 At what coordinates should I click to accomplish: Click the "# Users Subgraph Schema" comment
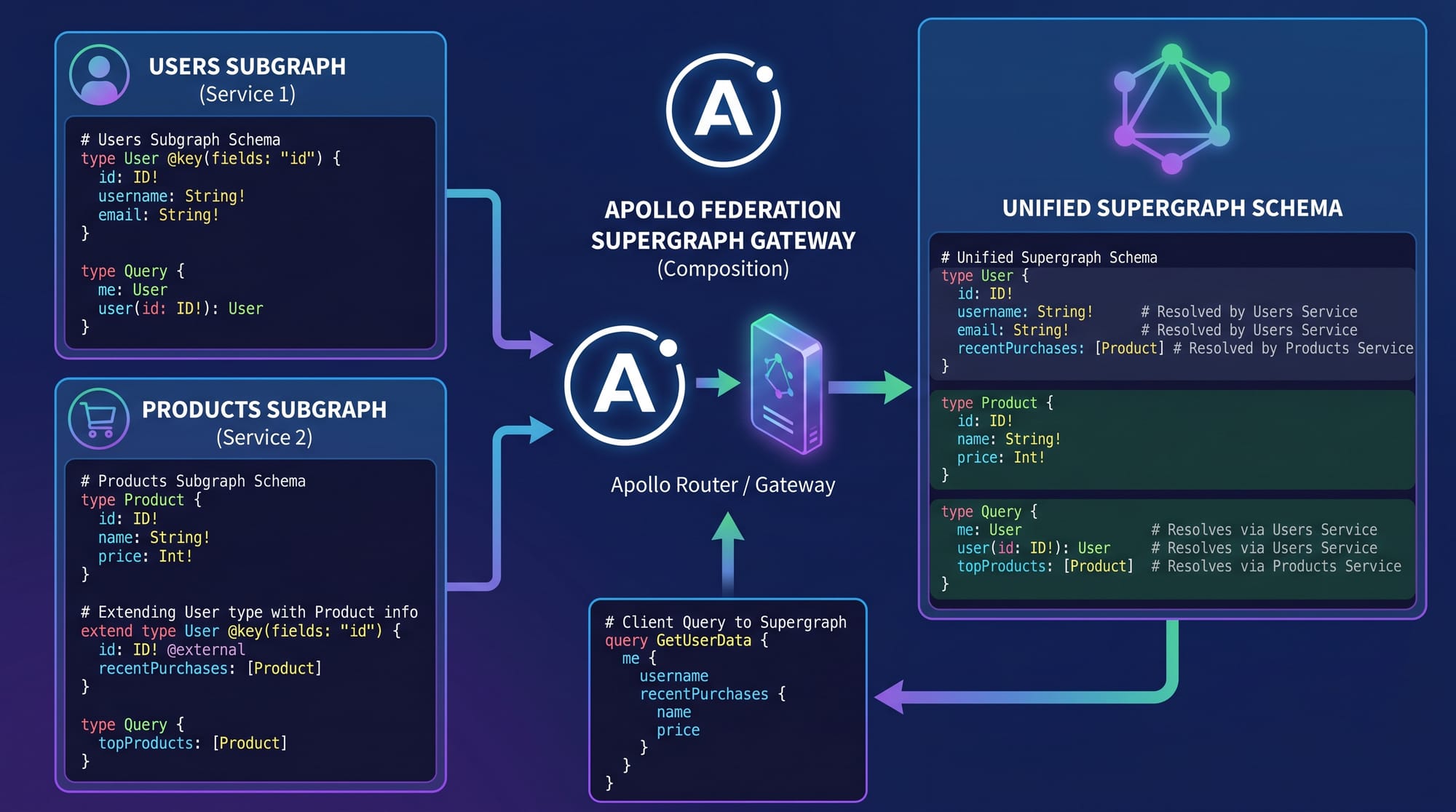tap(181, 140)
